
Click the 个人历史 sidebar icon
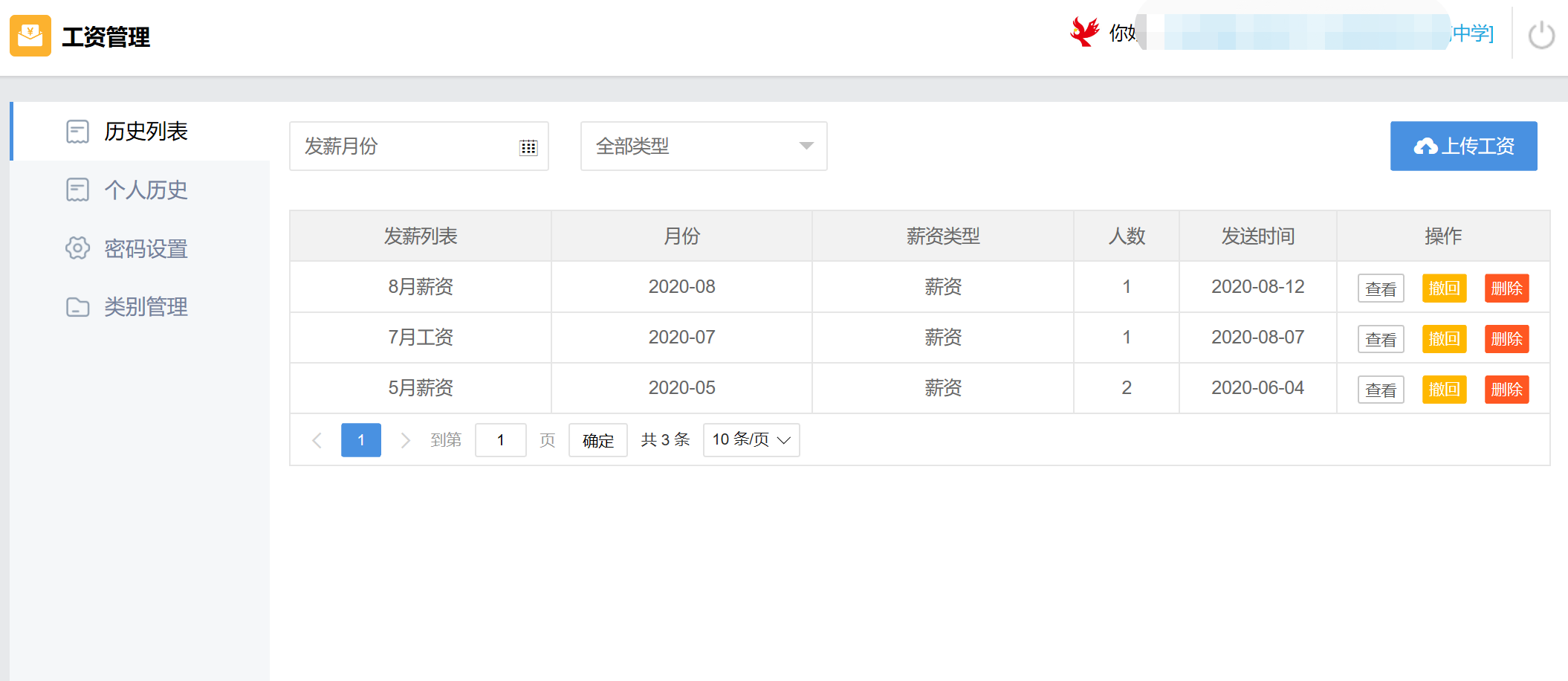(77, 190)
